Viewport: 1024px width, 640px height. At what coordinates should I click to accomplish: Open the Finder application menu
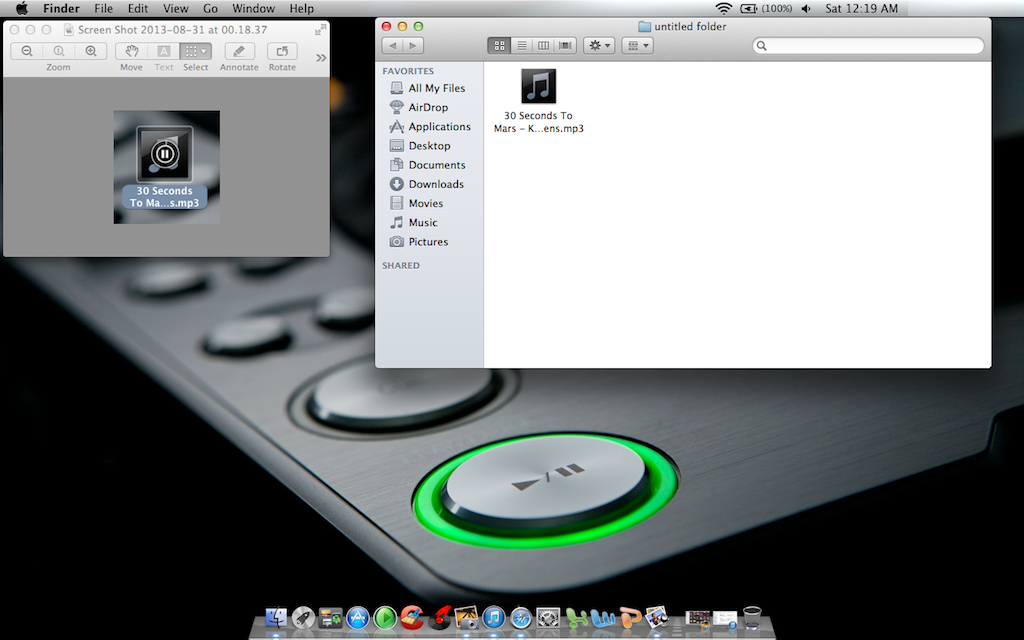click(61, 8)
